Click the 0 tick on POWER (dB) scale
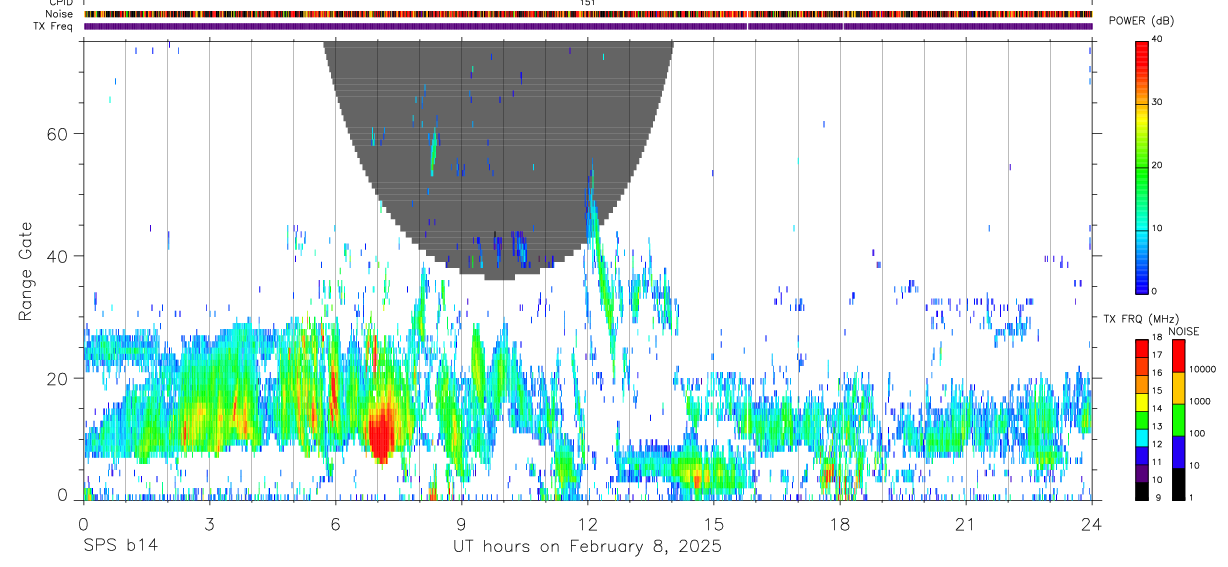Viewport: 1228px width, 567px height. point(1154,291)
